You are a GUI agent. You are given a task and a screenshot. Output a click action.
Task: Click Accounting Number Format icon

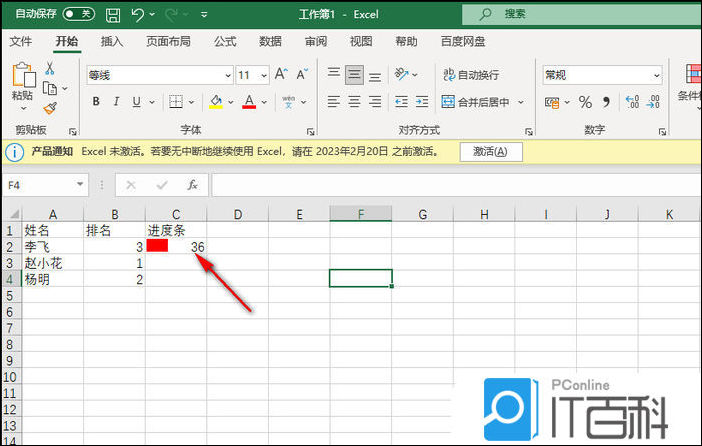[x=552, y=103]
